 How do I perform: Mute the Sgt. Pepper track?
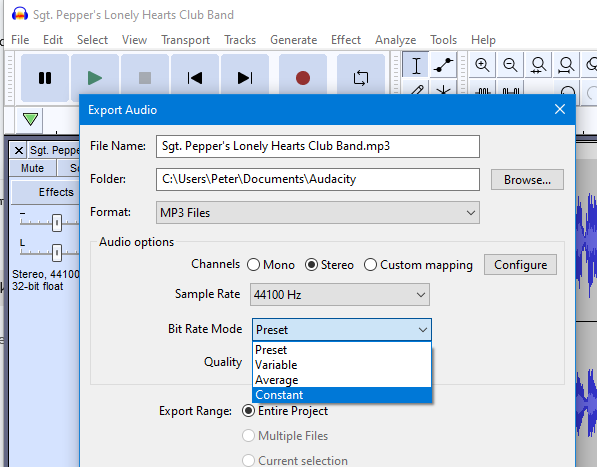(32, 168)
